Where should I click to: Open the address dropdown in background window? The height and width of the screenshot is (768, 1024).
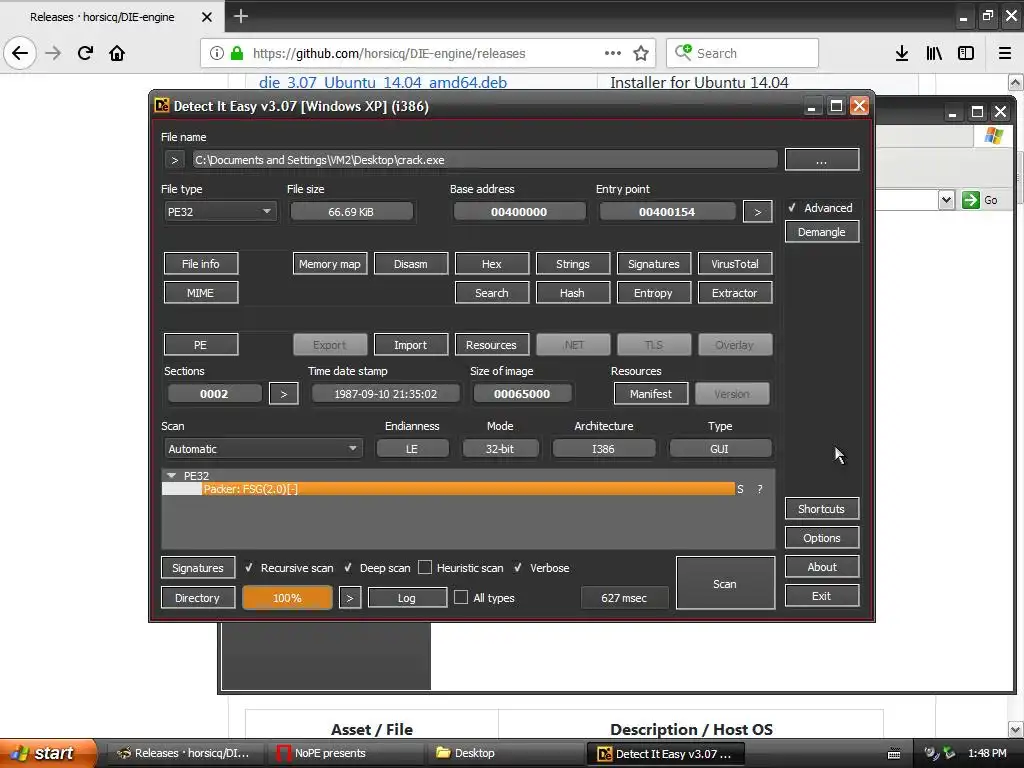(946, 200)
